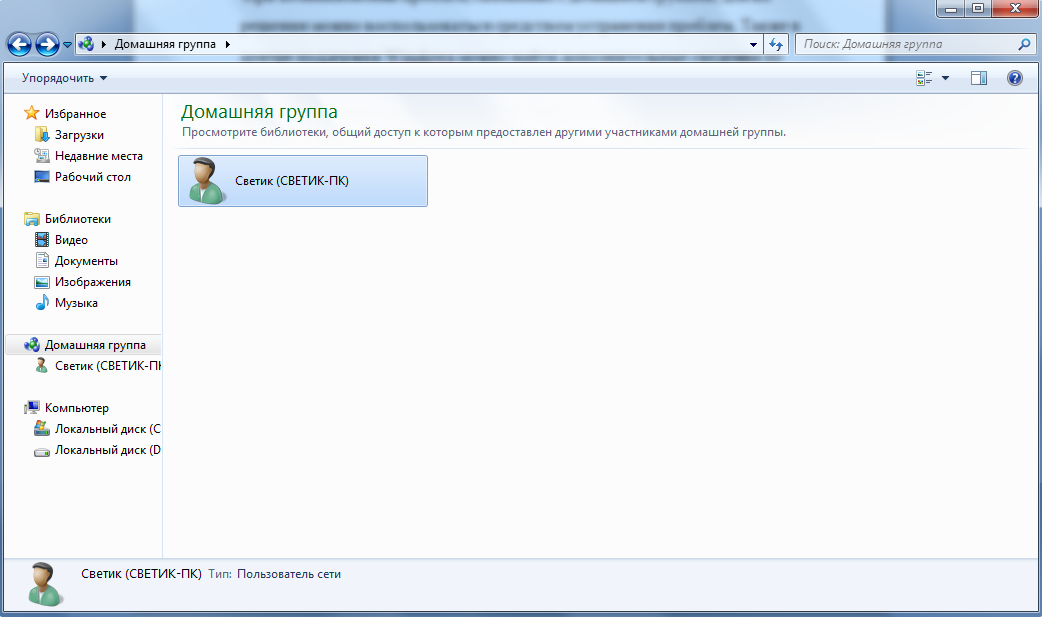Select Недавние места in Favorites

[98, 156]
